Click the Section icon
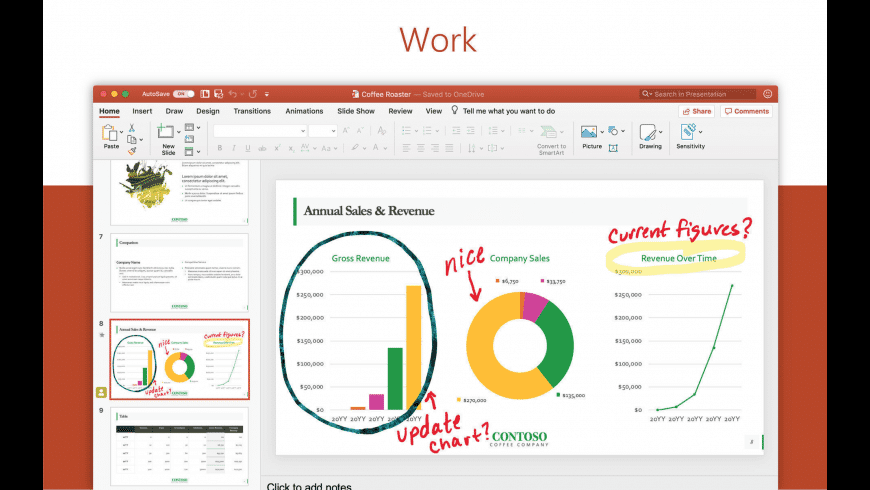This screenshot has height=490, width=870. coord(190,151)
